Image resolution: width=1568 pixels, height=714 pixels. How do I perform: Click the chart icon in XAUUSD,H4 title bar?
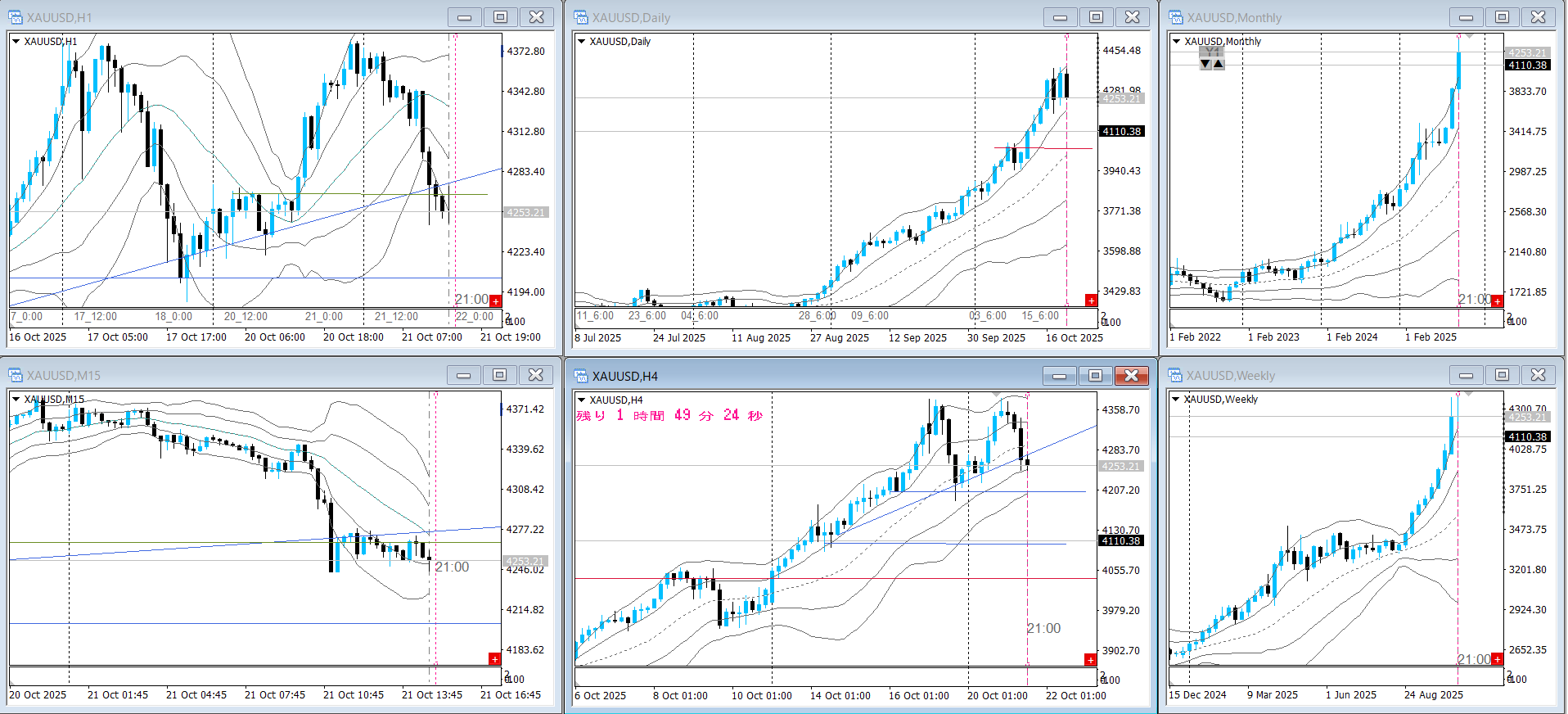[x=581, y=376]
